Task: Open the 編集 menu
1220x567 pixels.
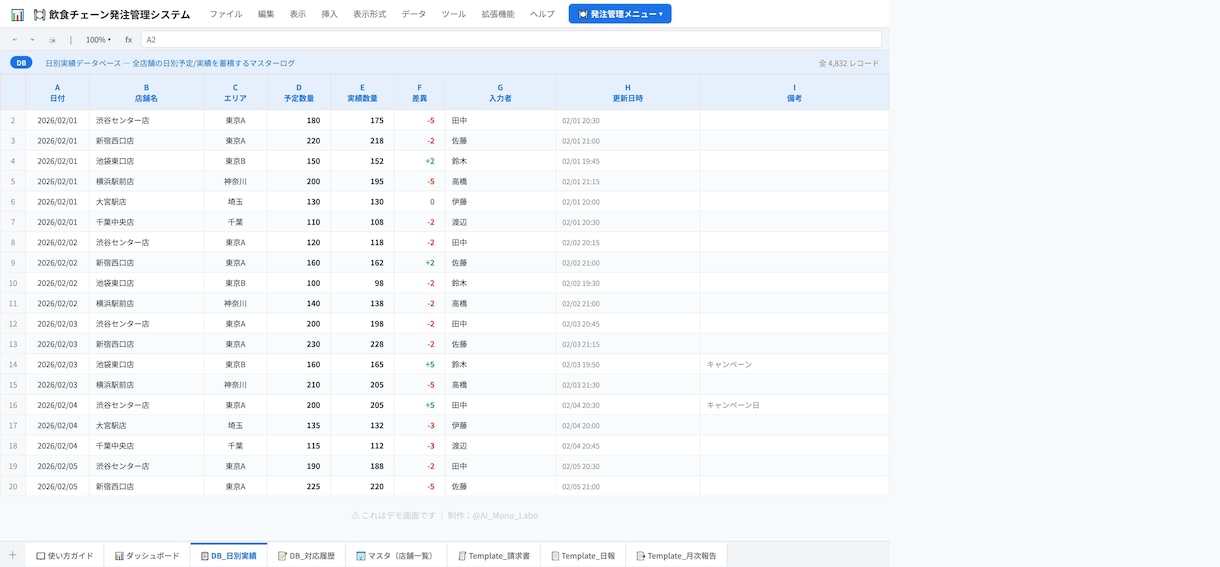Action: 265,14
